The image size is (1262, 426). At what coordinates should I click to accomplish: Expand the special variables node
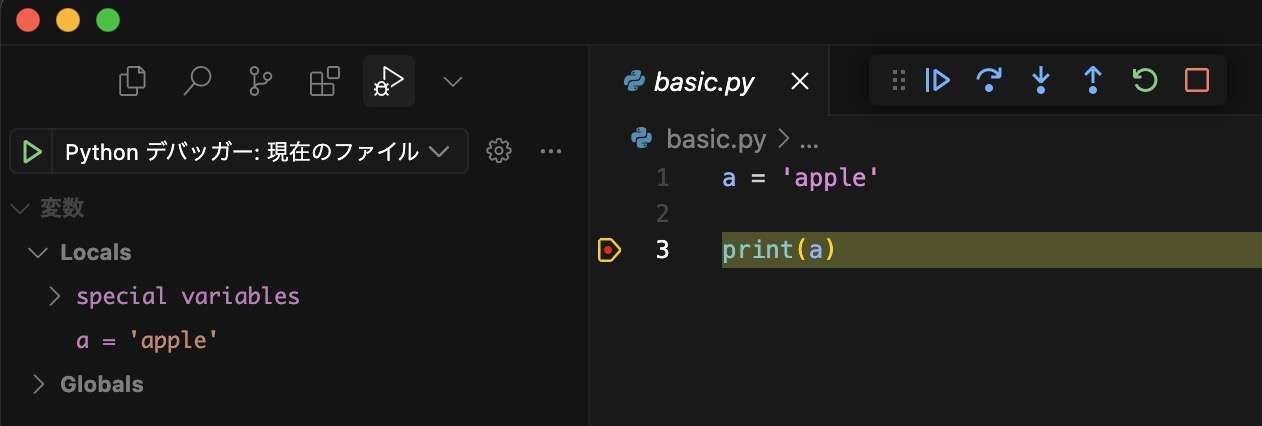(54, 296)
